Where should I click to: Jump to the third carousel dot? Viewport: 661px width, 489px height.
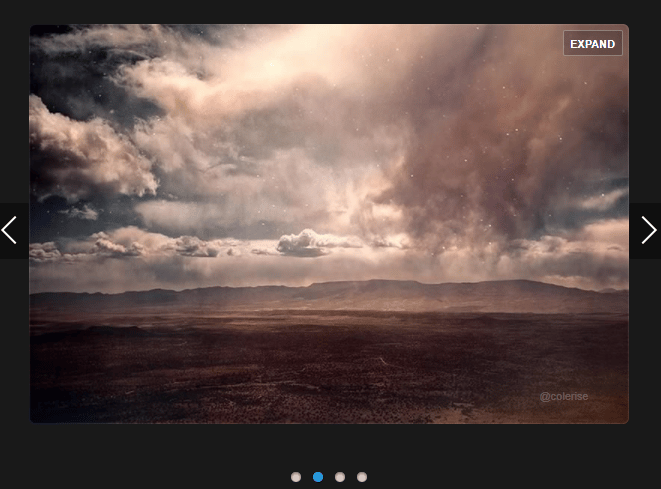340,477
